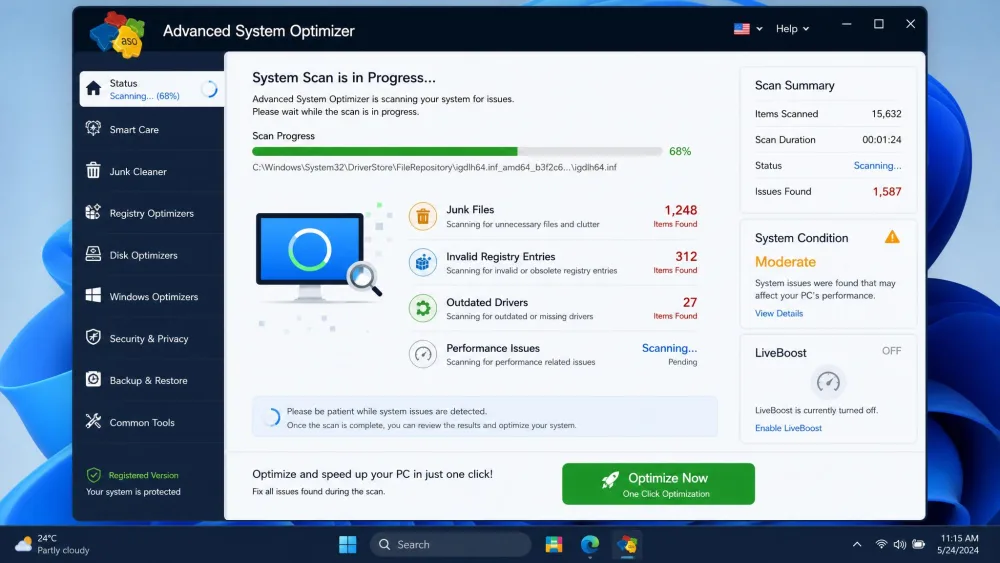Viewport: 1000px width, 563px height.
Task: Select the Status tab in the sidebar
Action: (152, 89)
